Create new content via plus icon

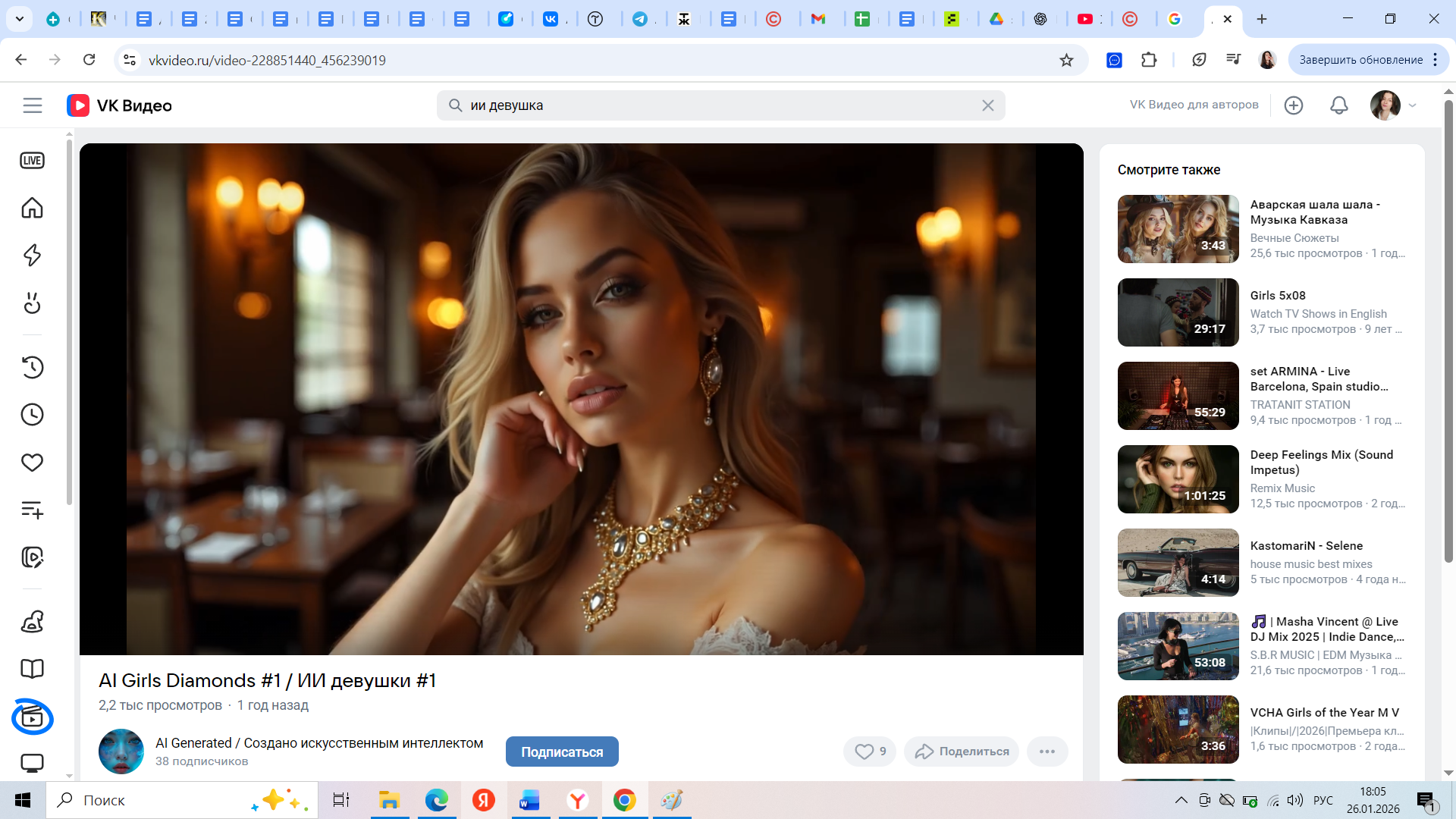(x=1294, y=105)
